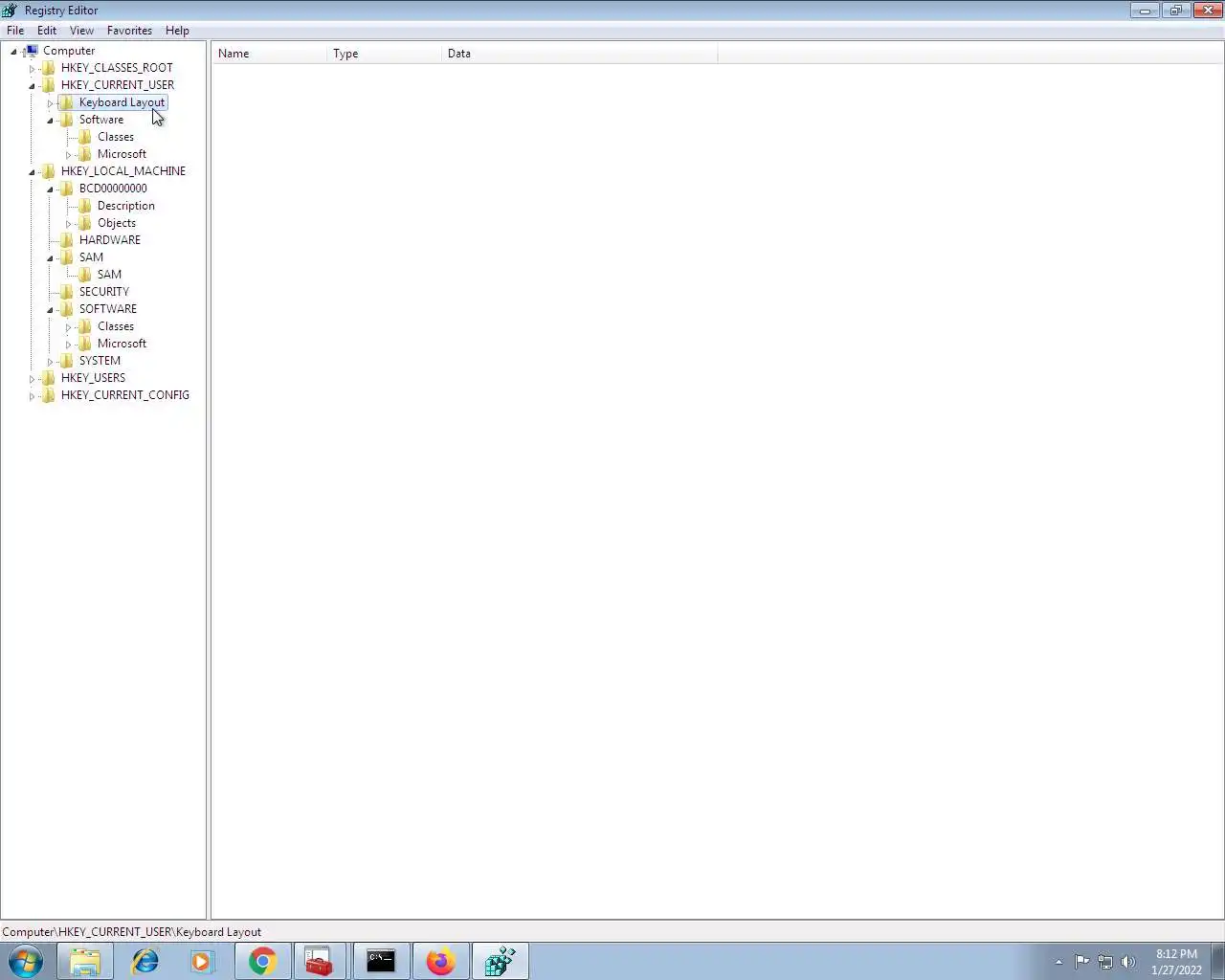
Task: Select the inner SAM subkey
Action: click(109, 275)
